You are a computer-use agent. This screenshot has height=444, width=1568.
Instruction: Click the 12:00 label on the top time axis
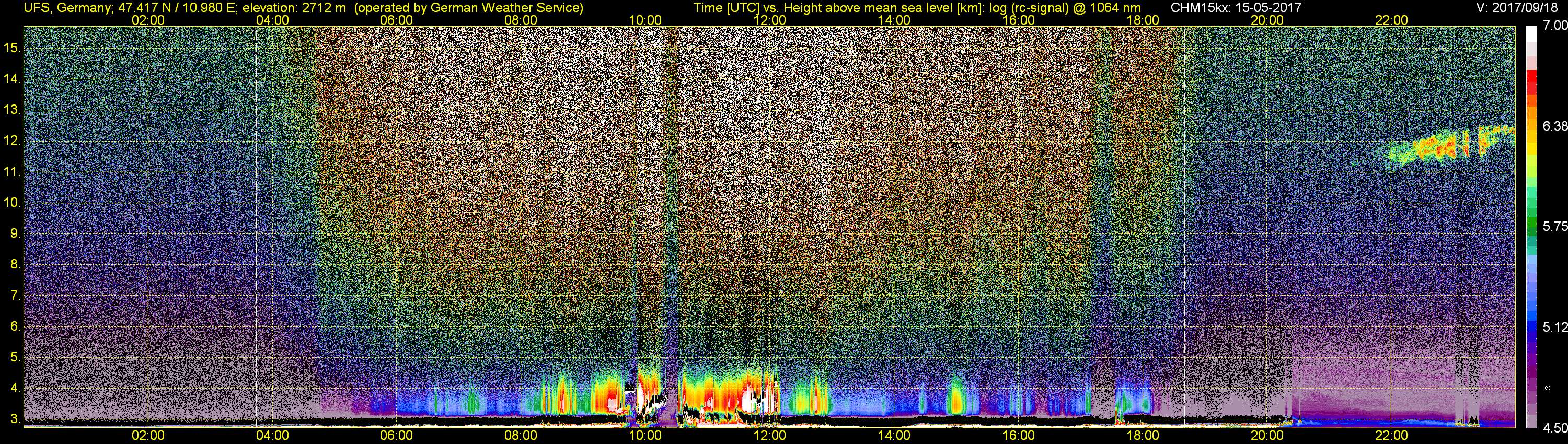point(769,20)
